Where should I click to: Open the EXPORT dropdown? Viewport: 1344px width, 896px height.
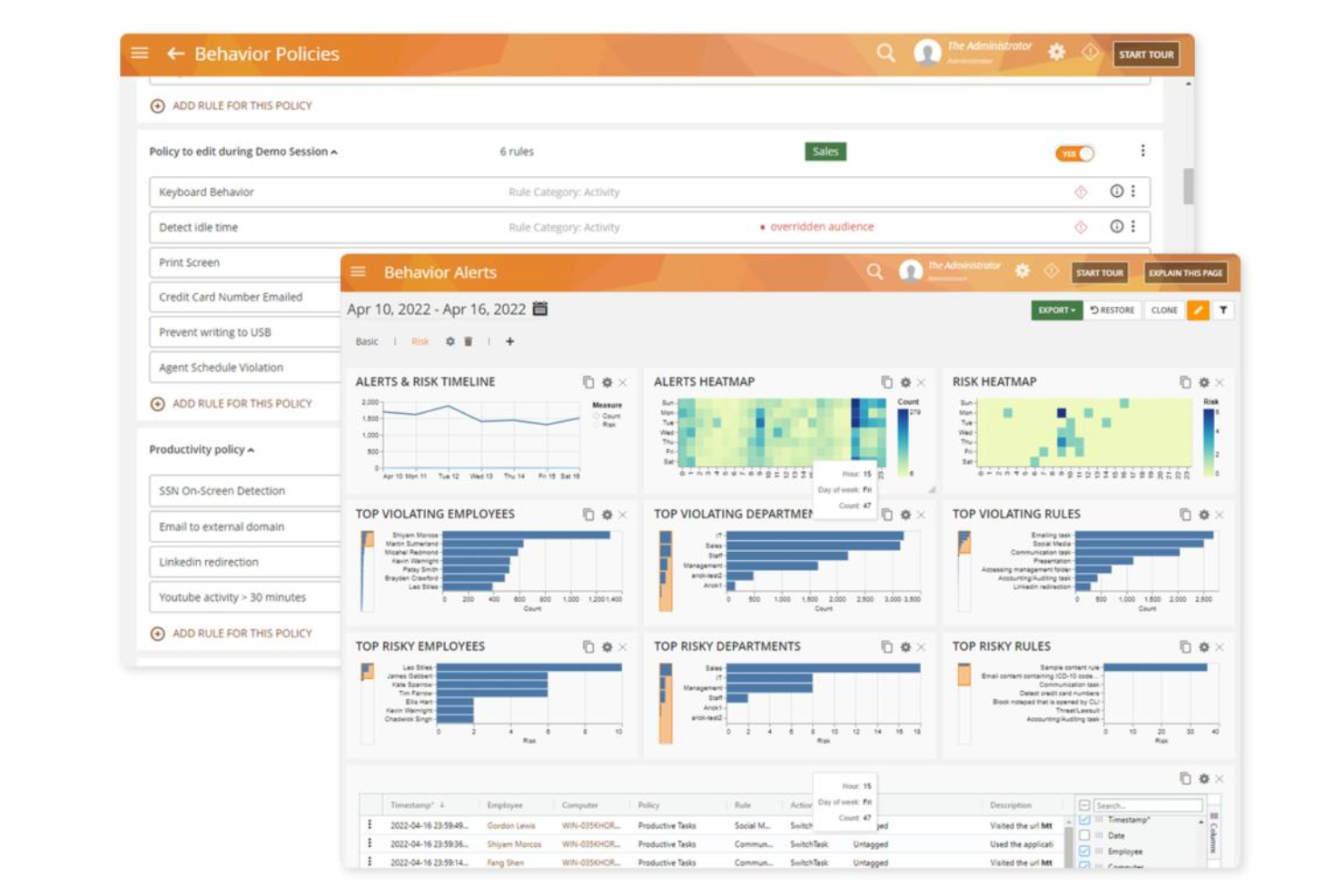coord(1056,309)
